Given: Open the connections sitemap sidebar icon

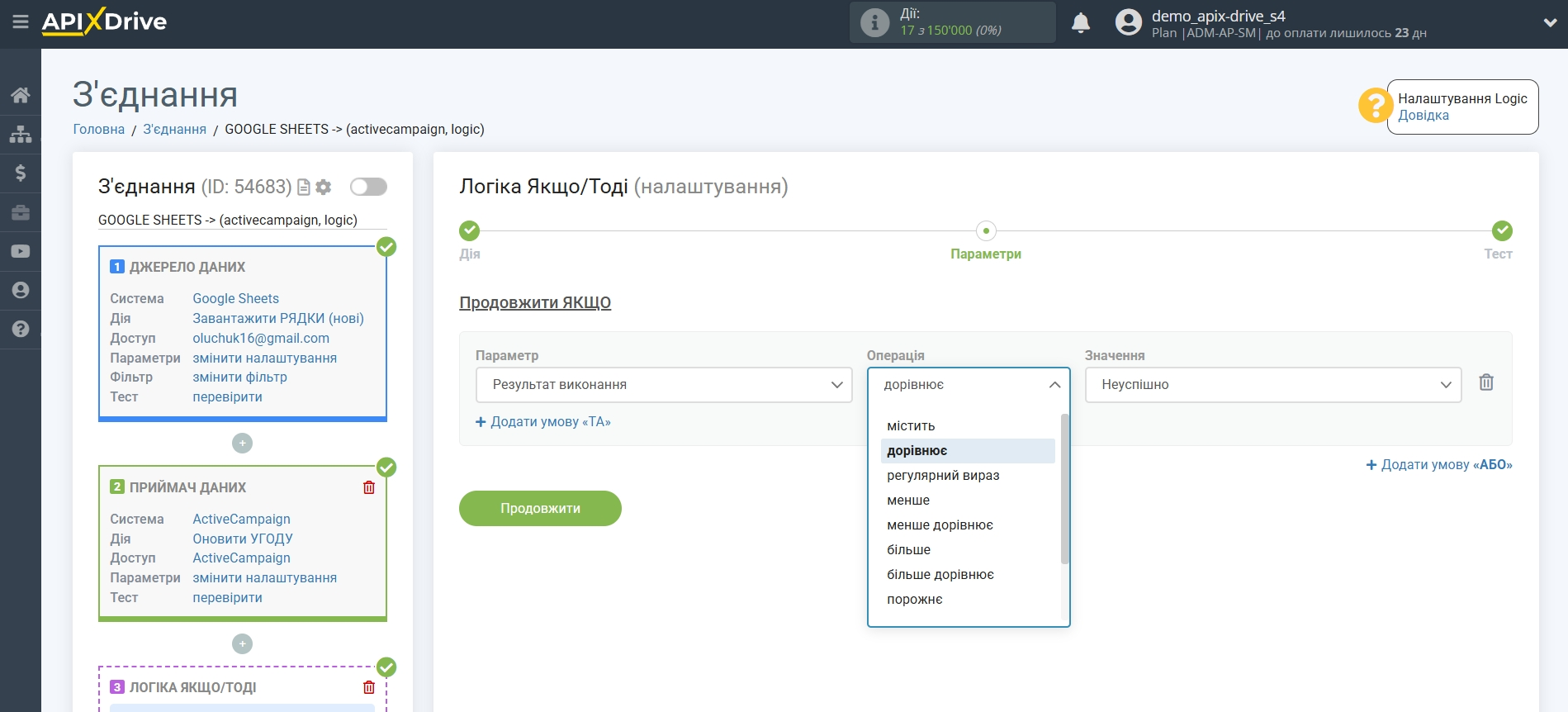Looking at the screenshot, I should (21, 134).
